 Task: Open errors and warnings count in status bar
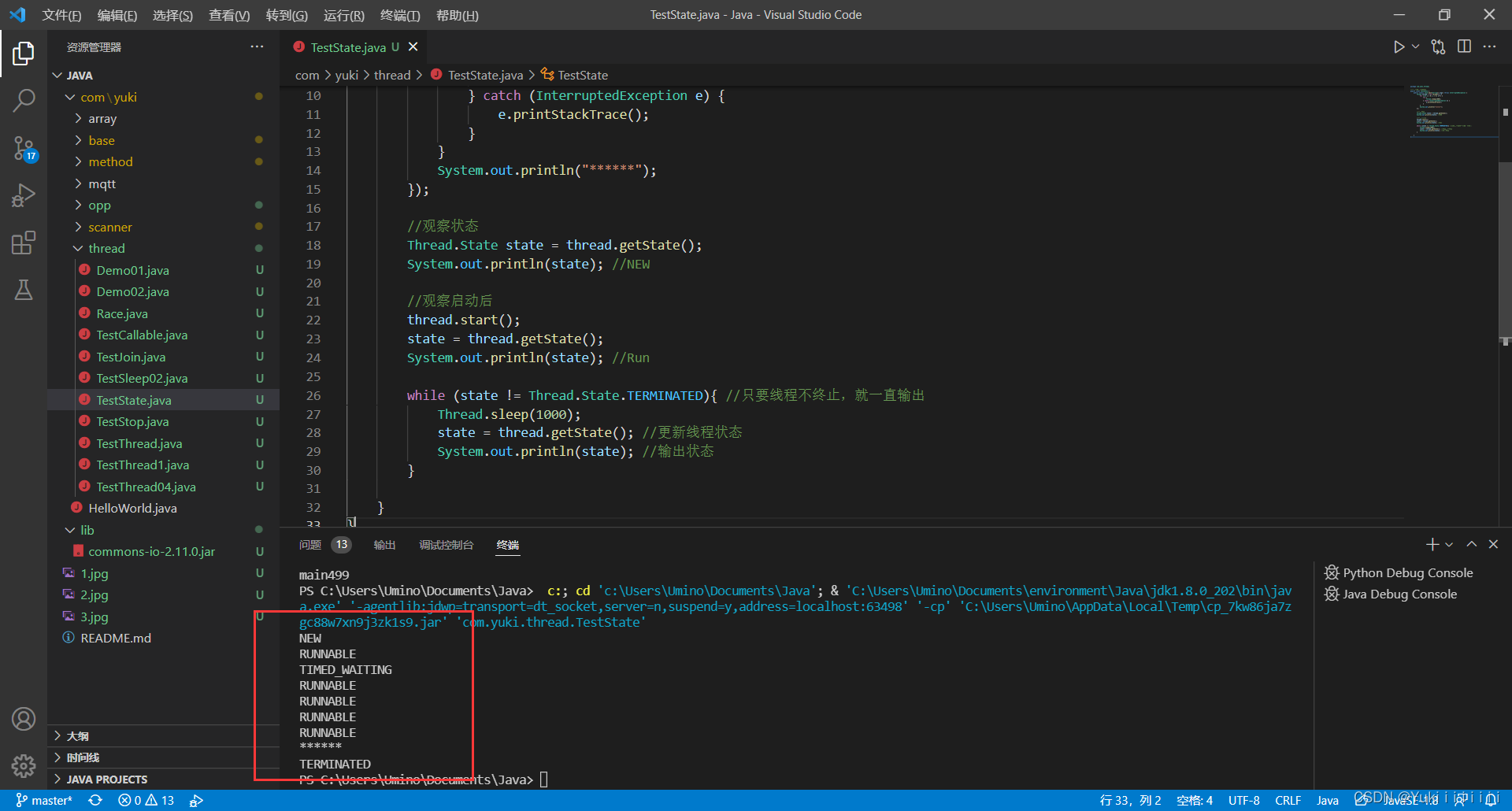click(146, 800)
